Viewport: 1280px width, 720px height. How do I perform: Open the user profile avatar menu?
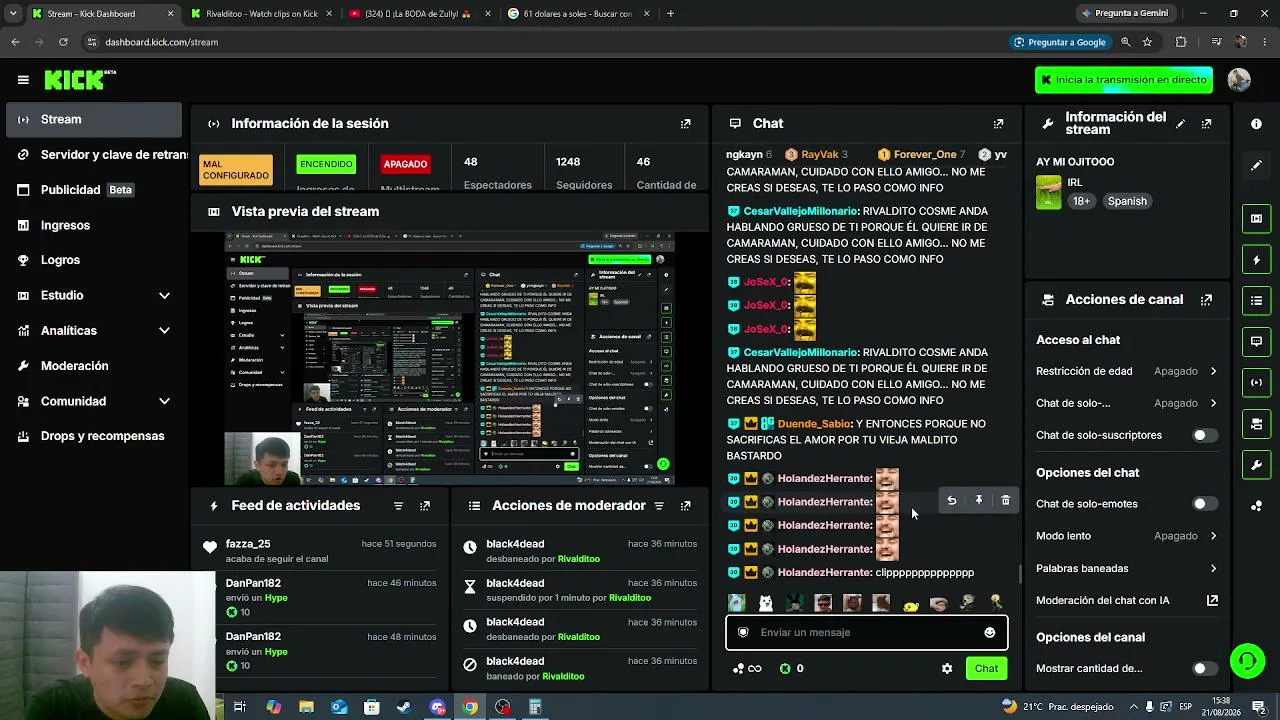pyautogui.click(x=1239, y=80)
